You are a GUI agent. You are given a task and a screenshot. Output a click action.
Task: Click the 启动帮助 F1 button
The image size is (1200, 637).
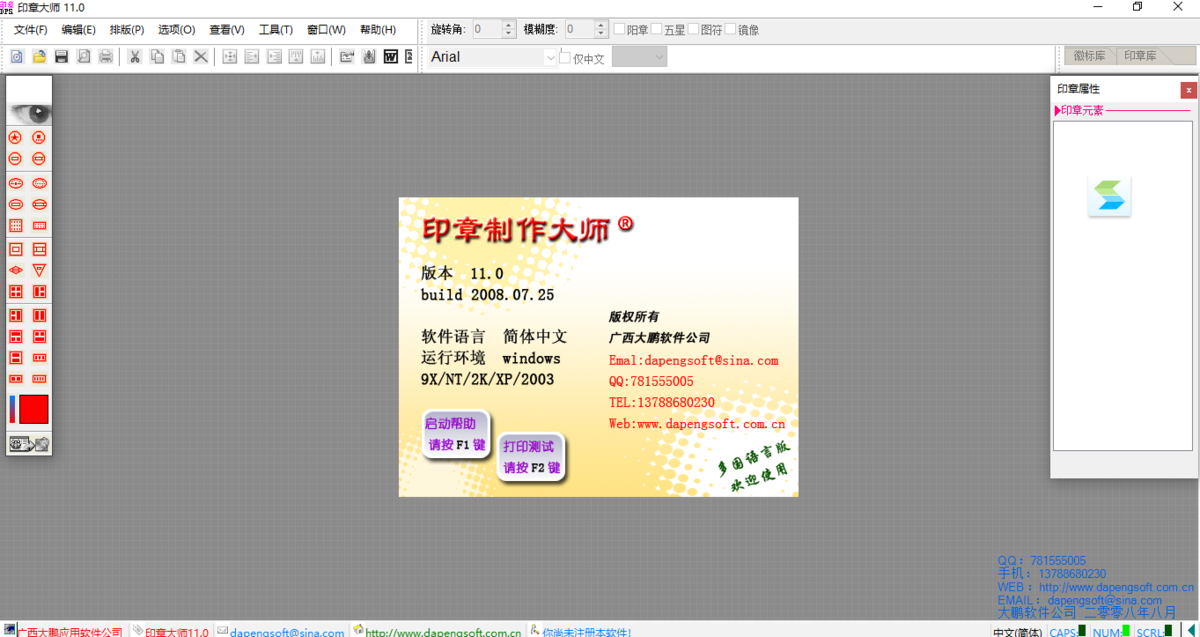pos(456,434)
